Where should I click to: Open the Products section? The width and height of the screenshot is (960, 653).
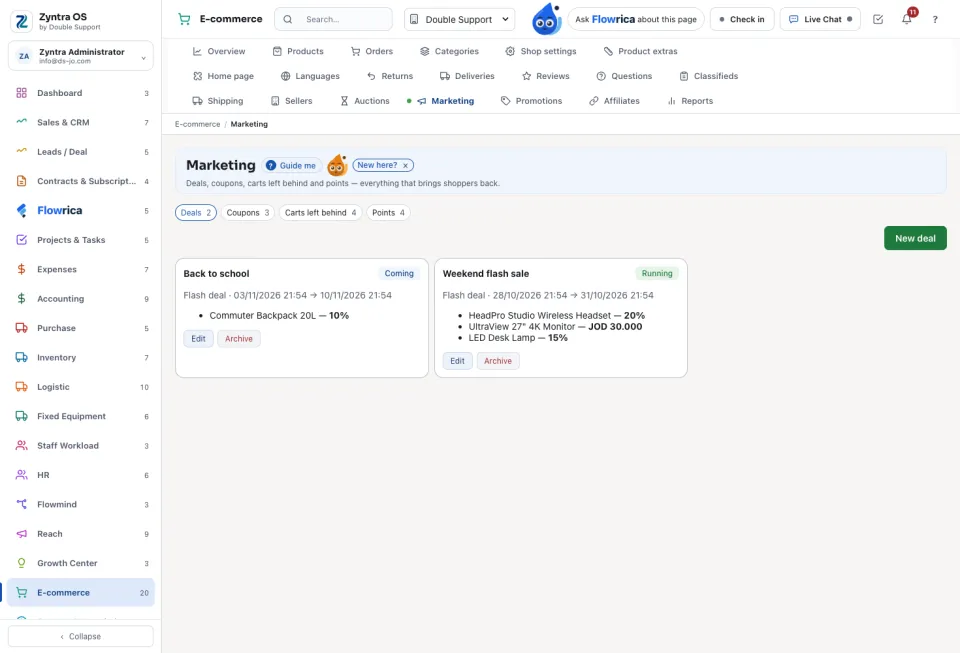pyautogui.click(x=298, y=51)
